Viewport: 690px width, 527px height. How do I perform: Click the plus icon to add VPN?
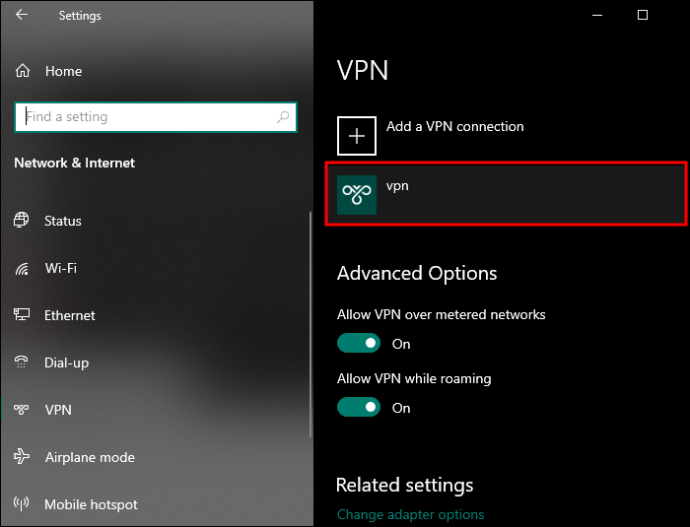(357, 135)
